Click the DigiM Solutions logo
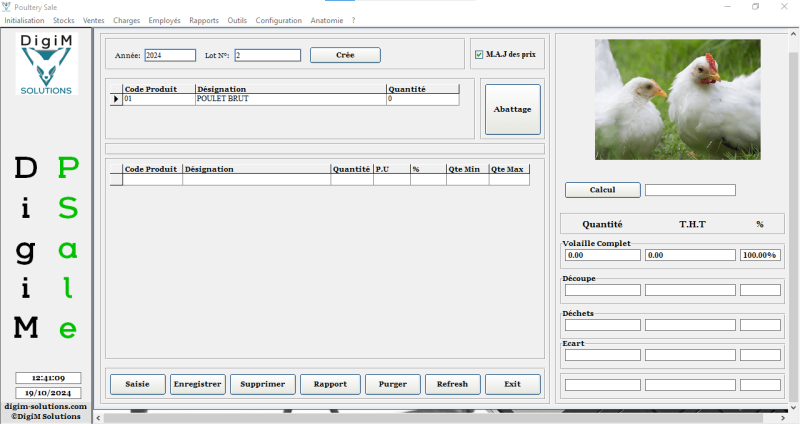This screenshot has height=424, width=800. click(x=46, y=65)
